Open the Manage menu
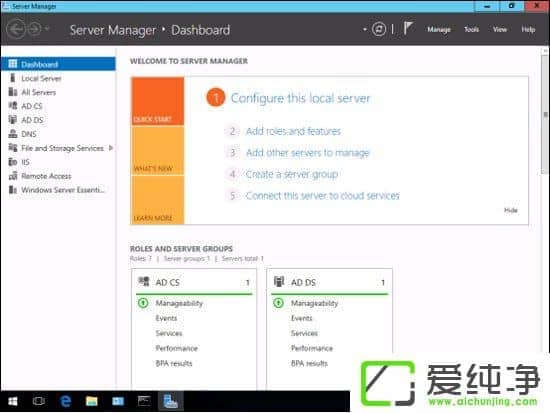This screenshot has height=413, width=550. click(439, 29)
